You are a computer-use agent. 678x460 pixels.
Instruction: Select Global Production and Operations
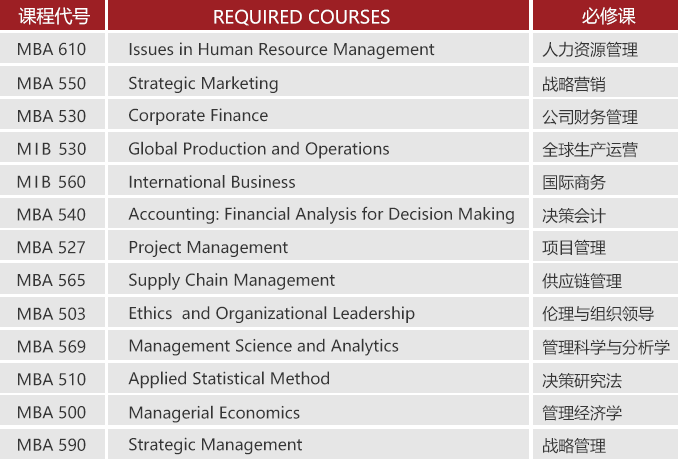pos(259,149)
